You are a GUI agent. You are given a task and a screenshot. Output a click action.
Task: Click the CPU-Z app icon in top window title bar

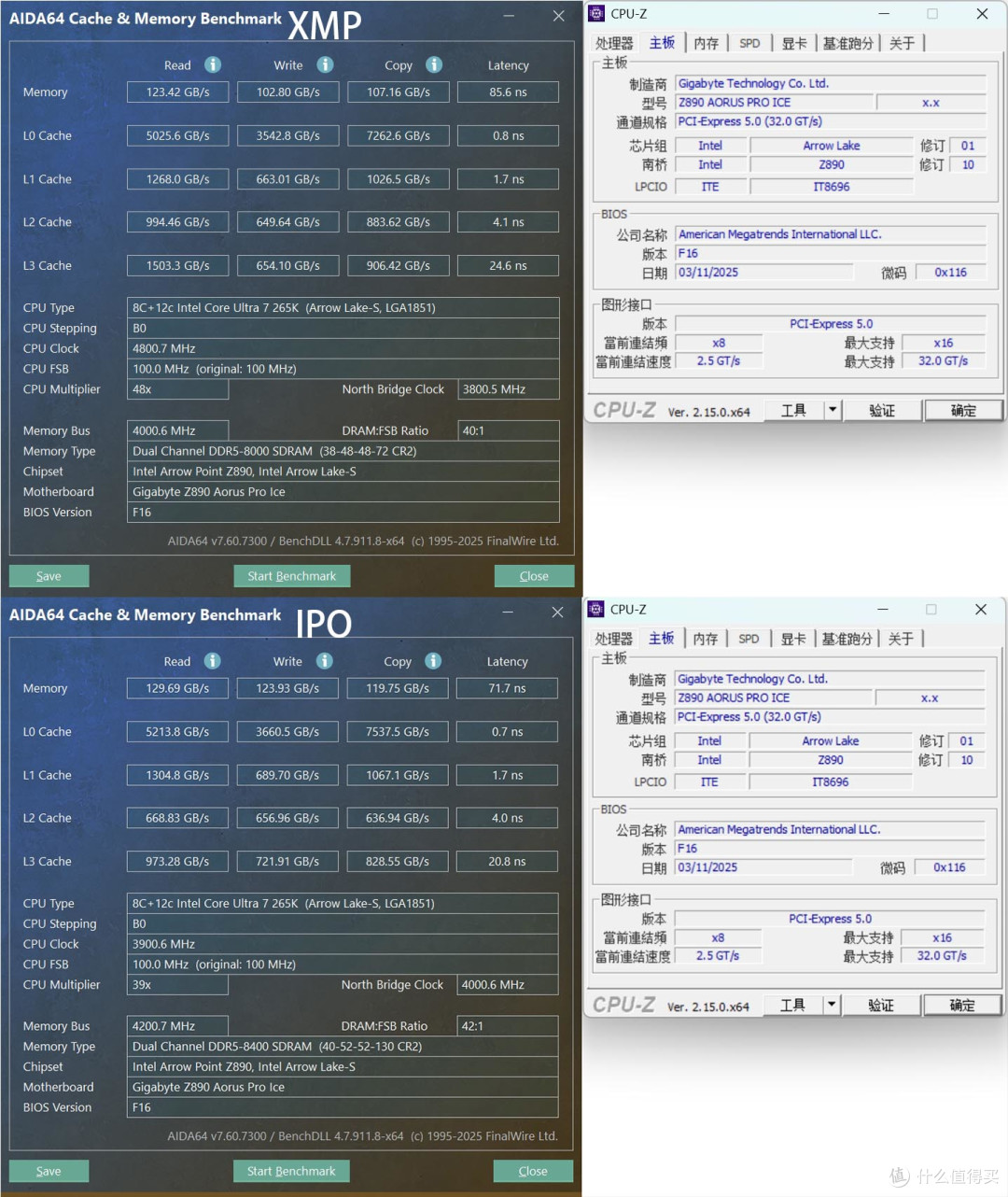[x=596, y=13]
